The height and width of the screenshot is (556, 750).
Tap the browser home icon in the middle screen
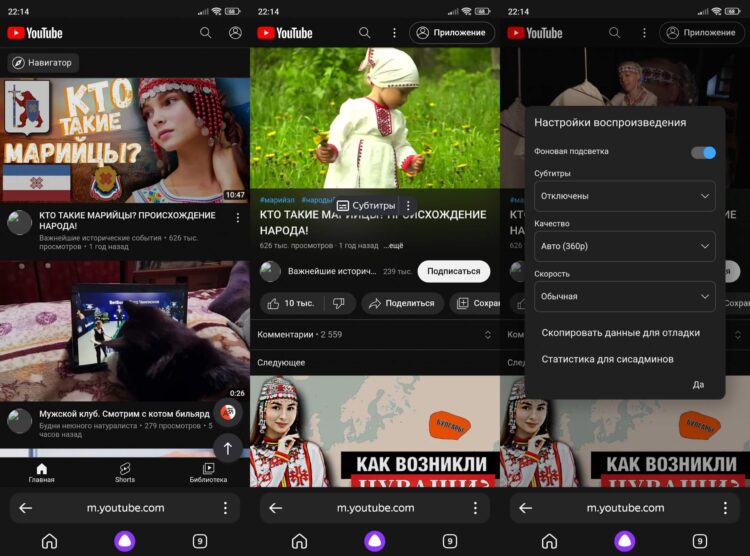tap(299, 541)
